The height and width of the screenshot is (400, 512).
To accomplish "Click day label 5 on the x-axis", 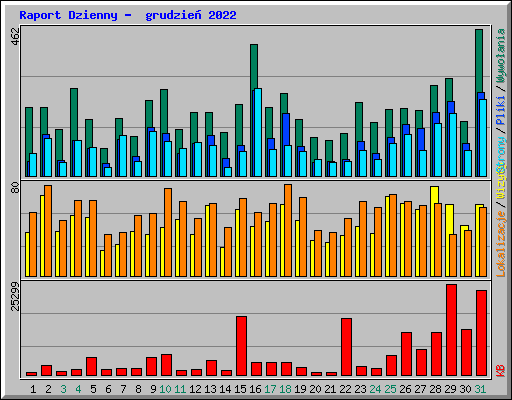I will 93,389.
